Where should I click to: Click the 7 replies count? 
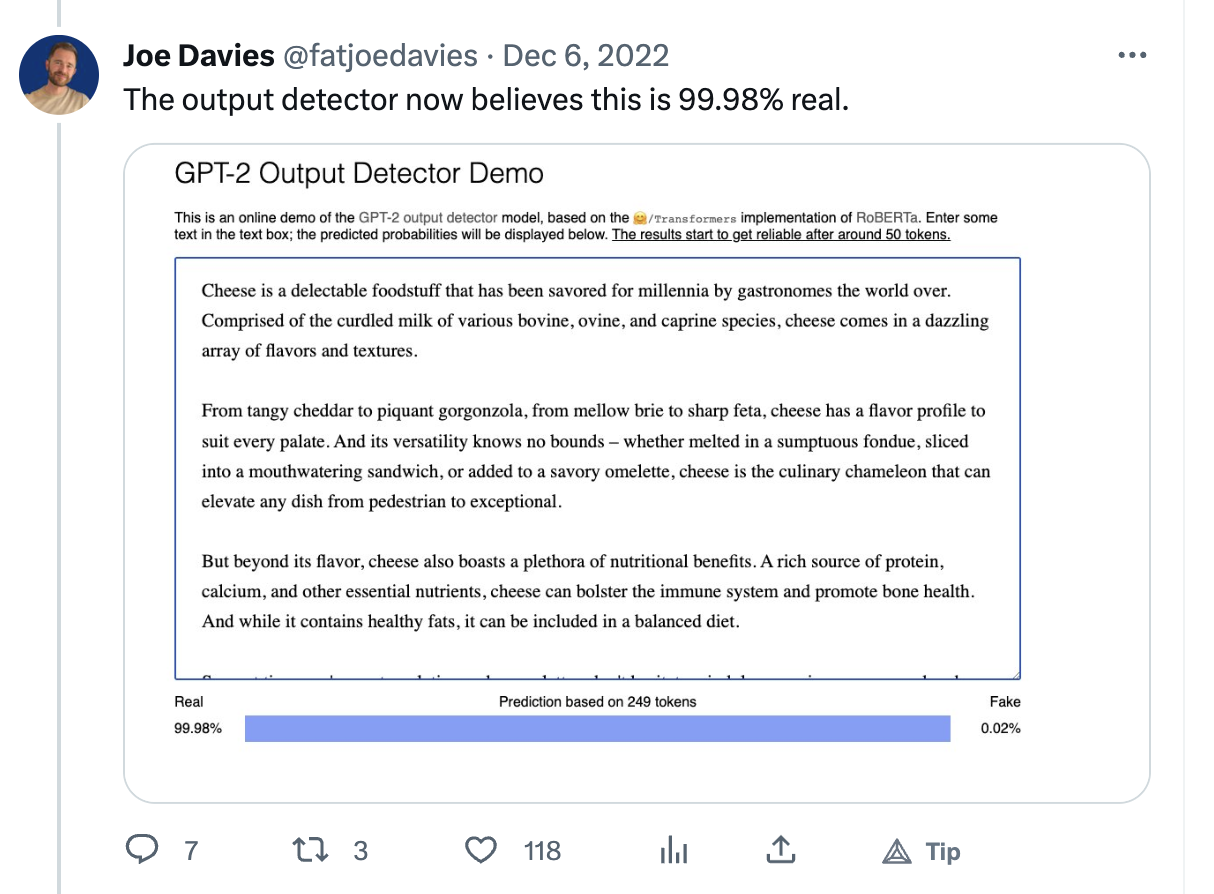click(x=191, y=851)
